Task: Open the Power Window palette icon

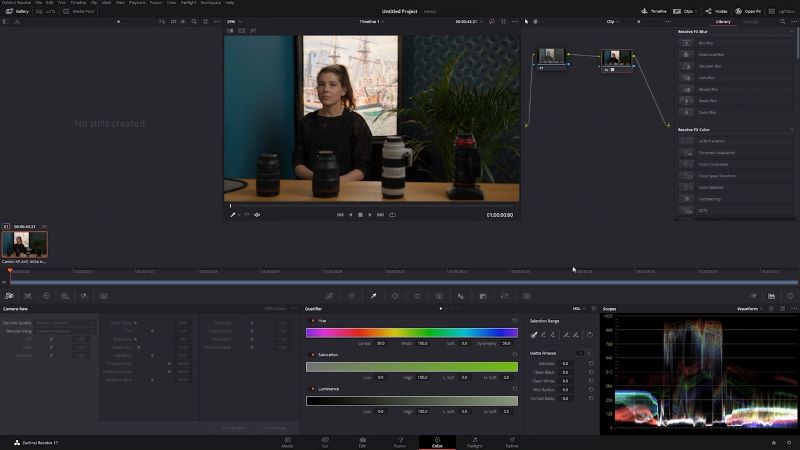Action: pyautogui.click(x=395, y=296)
